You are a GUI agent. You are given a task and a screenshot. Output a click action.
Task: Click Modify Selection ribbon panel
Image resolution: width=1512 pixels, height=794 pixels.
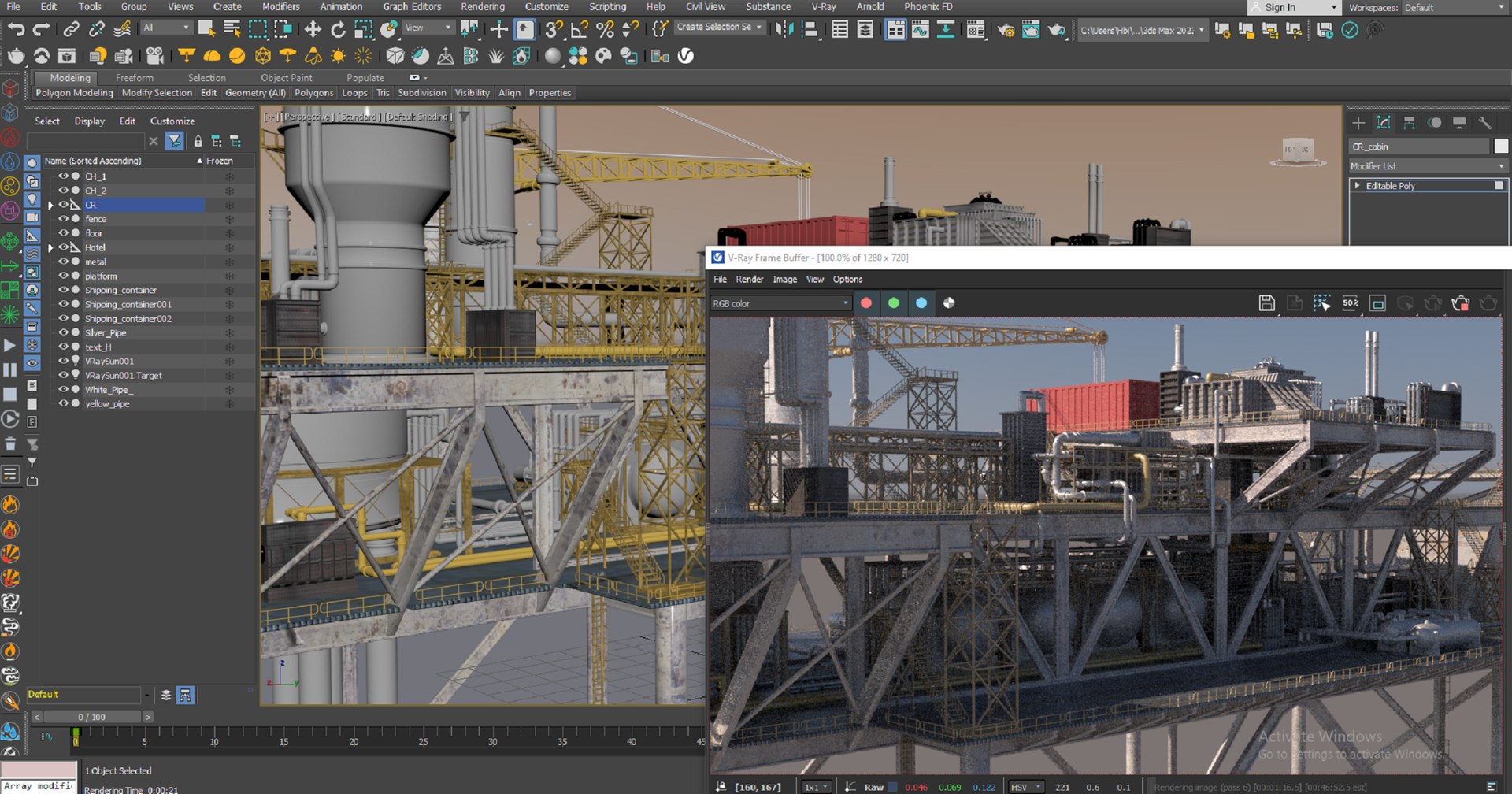[x=157, y=93]
